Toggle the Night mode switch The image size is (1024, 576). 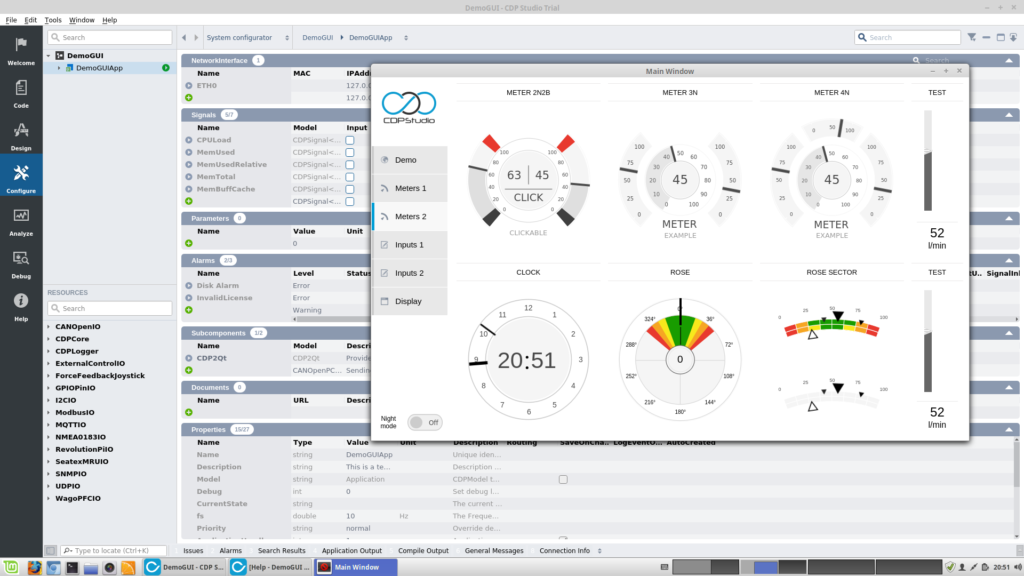[424, 422]
